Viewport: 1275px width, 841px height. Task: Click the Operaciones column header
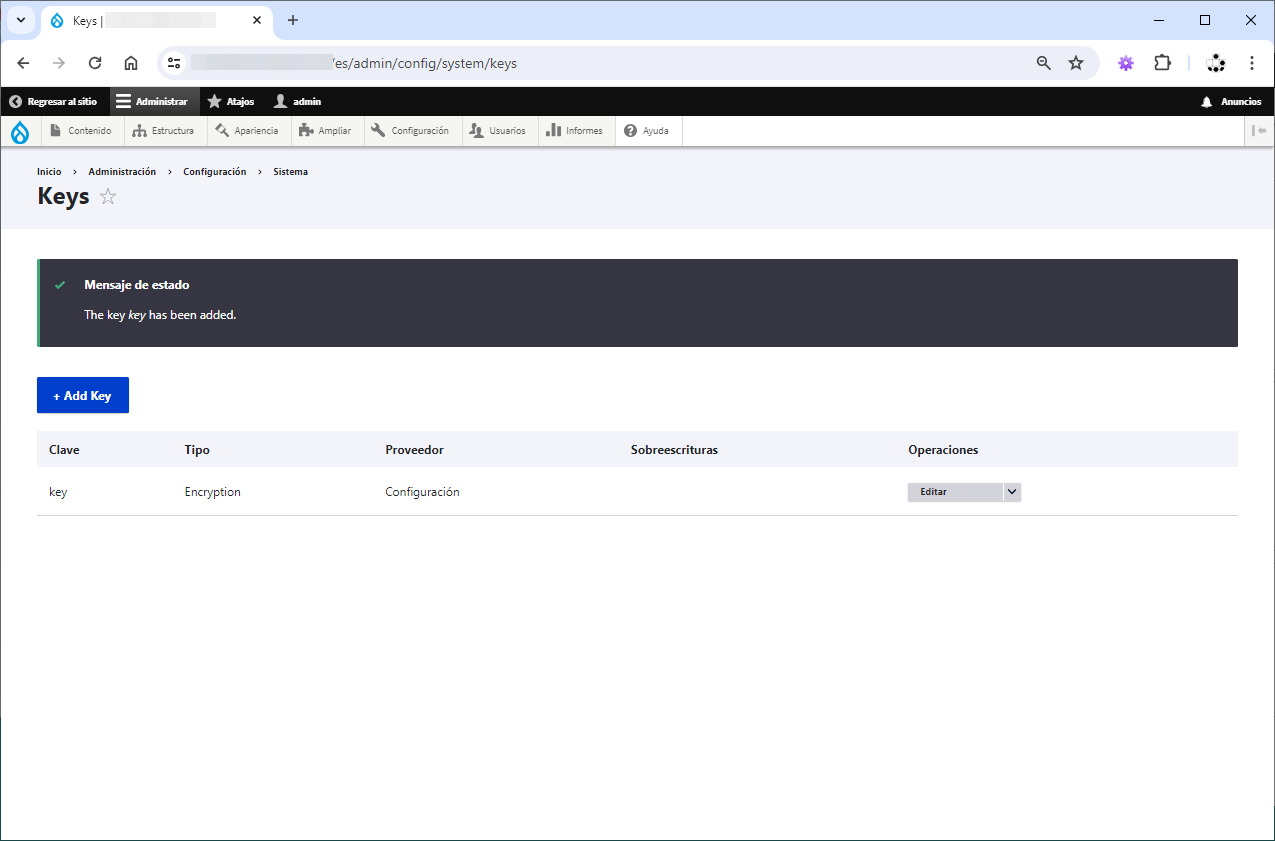[x=943, y=450]
